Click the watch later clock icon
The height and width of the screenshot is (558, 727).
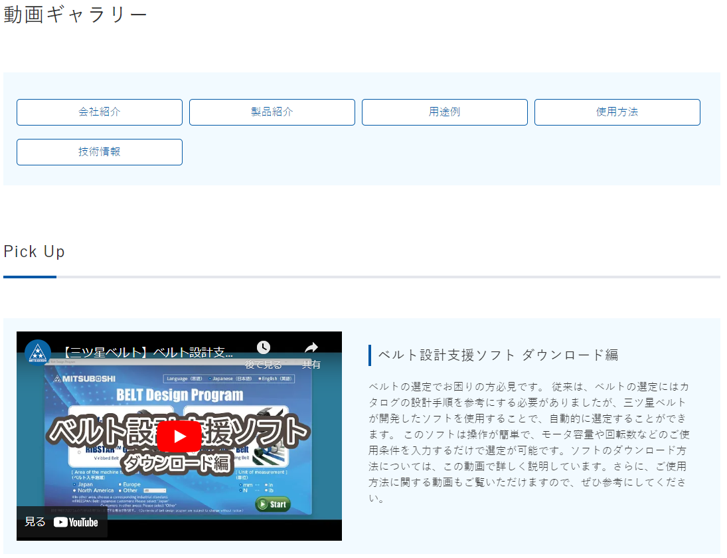pos(263,347)
